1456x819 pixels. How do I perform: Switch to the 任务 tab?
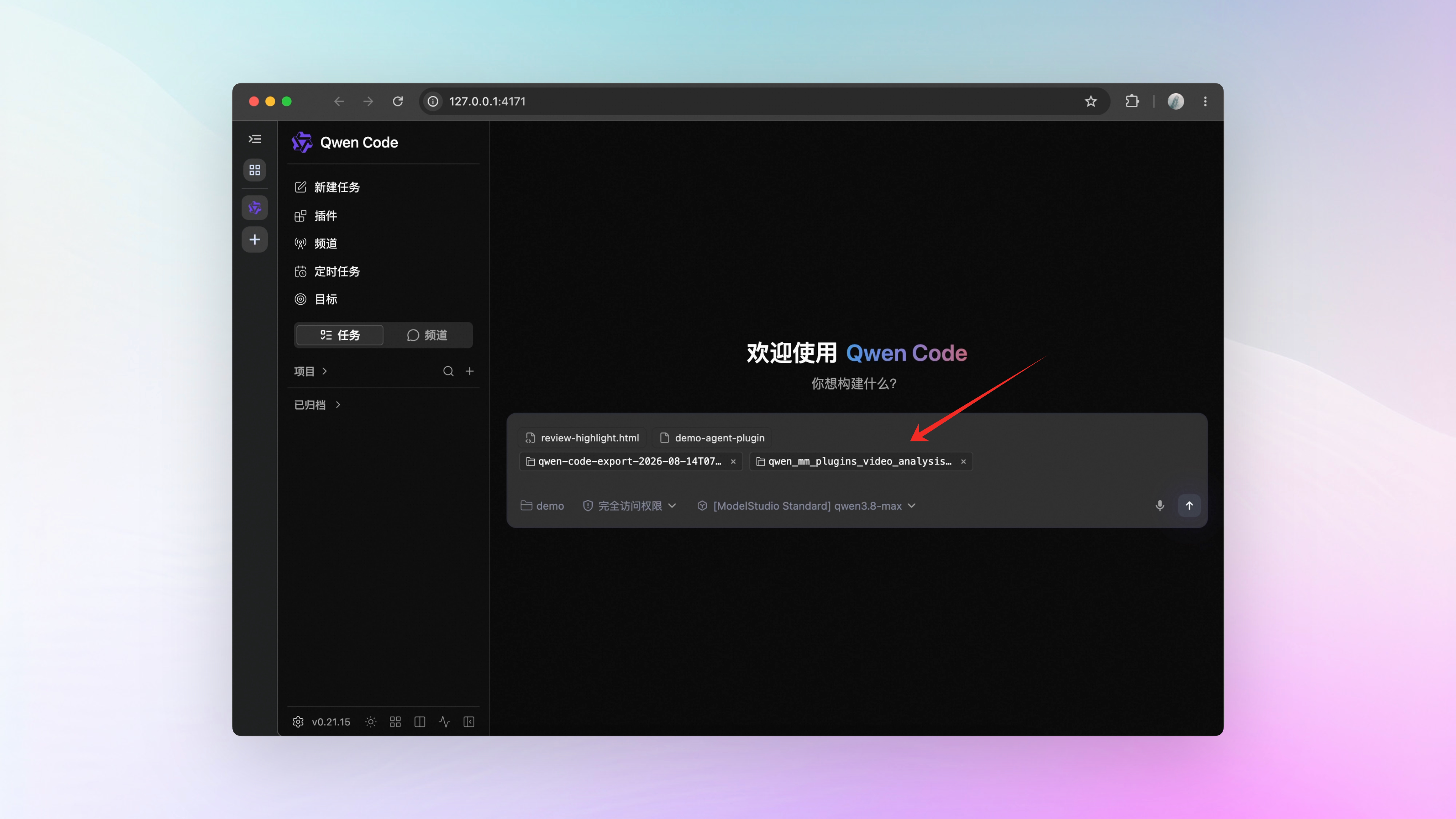340,335
